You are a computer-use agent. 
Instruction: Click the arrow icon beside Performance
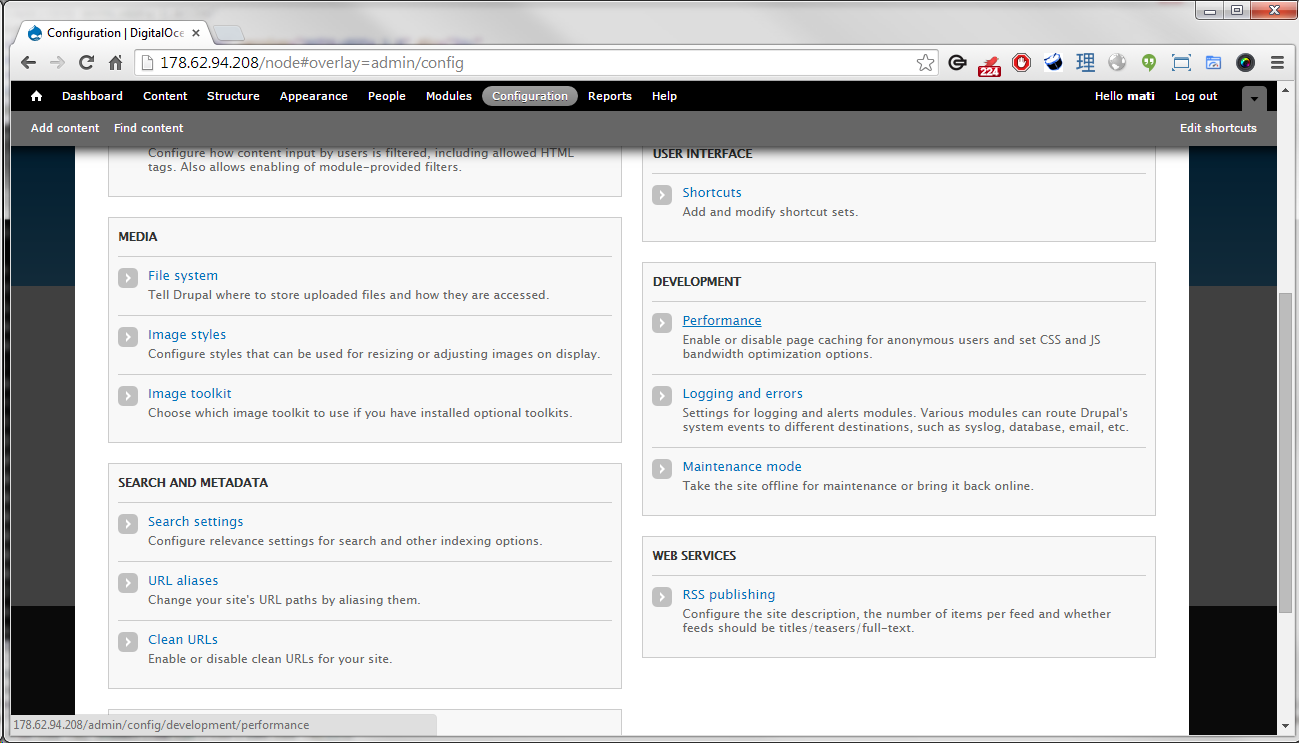click(662, 323)
